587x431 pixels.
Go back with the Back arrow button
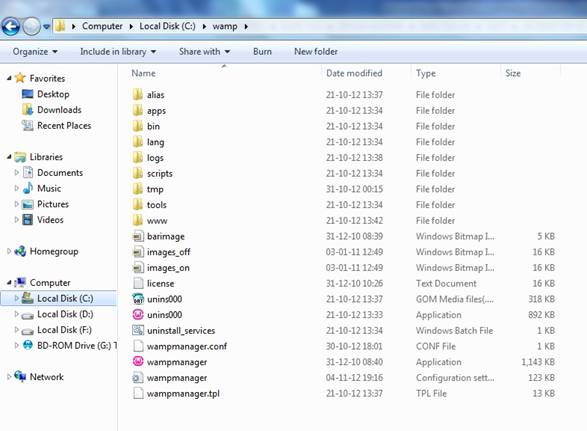11,27
